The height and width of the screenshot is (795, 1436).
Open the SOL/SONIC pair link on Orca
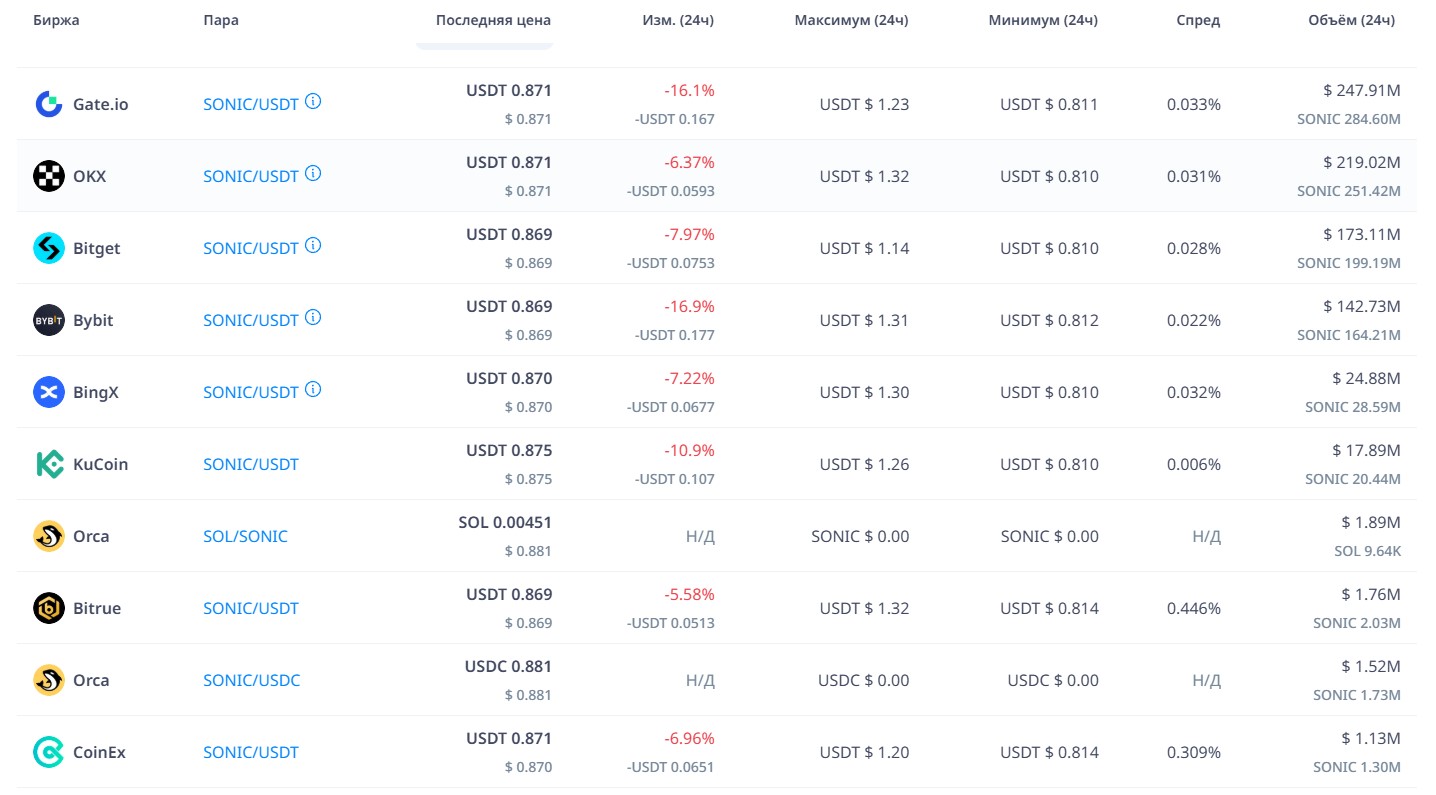(245, 536)
